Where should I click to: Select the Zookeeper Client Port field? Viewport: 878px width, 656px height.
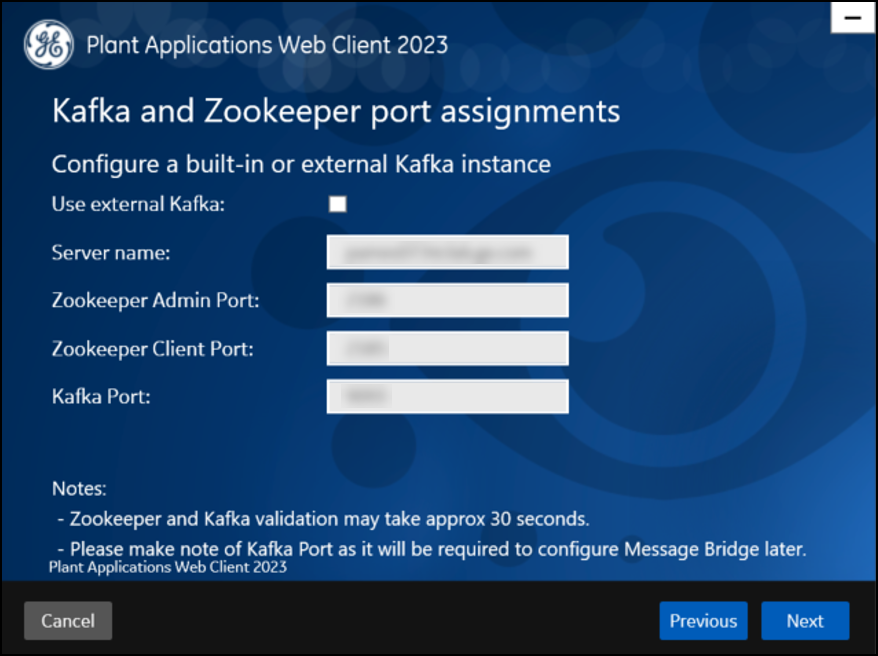coord(447,349)
